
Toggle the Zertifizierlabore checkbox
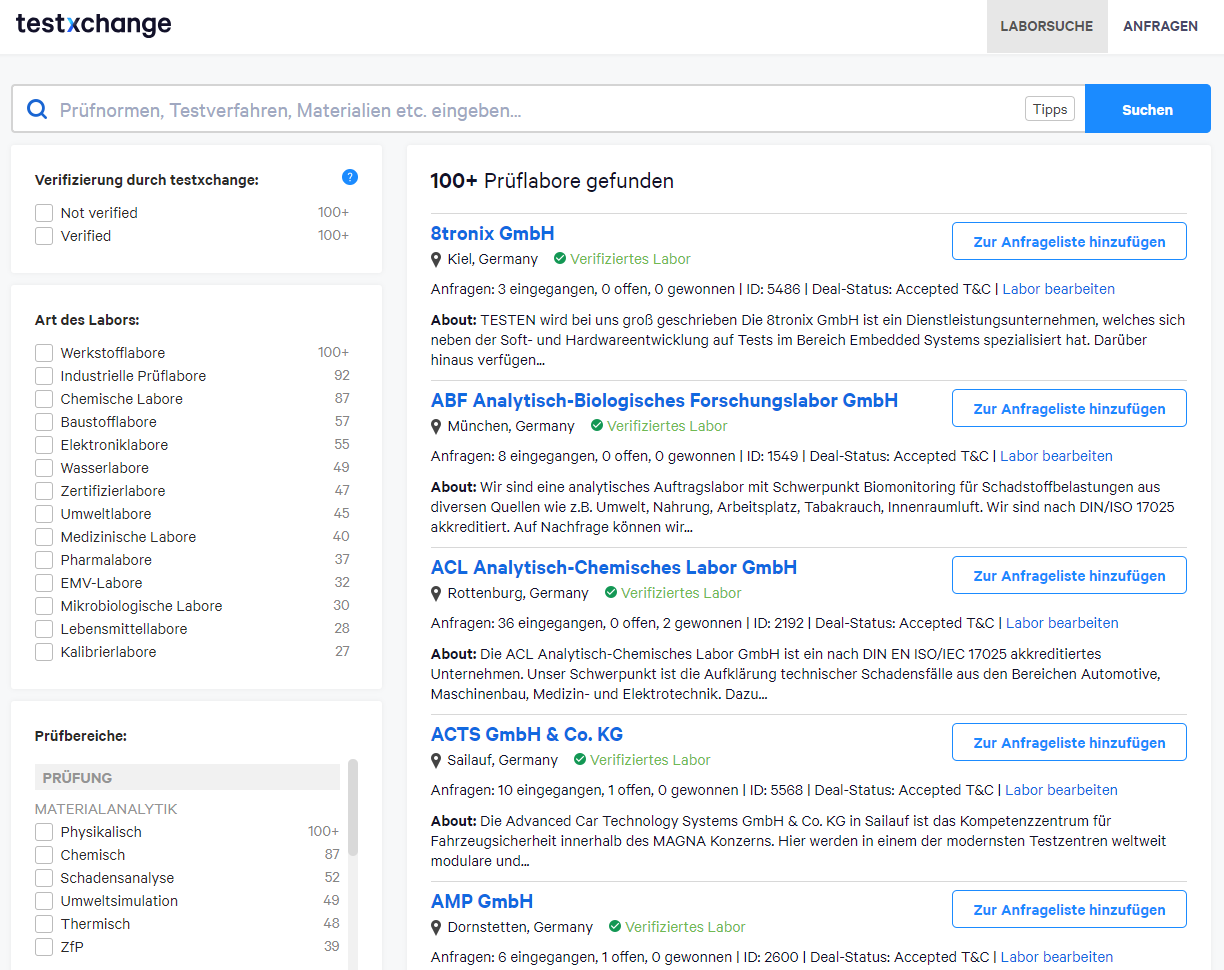[x=44, y=491]
